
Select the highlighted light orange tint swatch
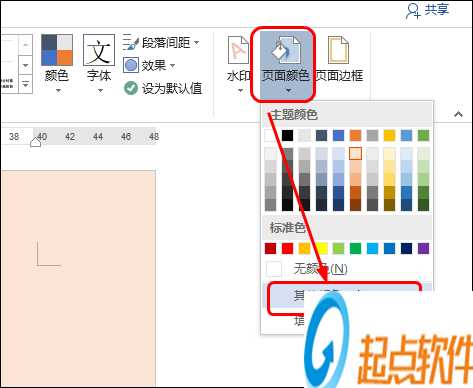pos(355,154)
